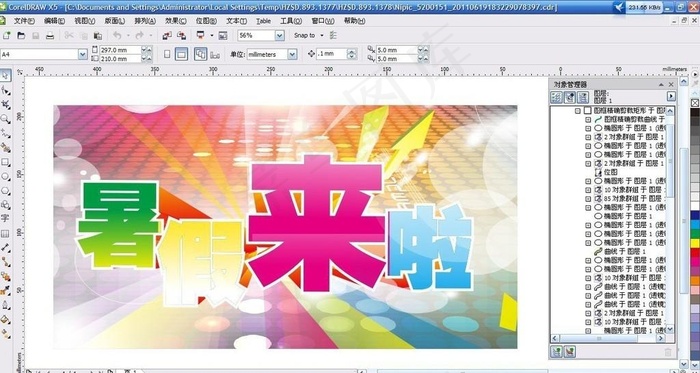Toggle Show Object Properties in Object Manager
Image resolution: width=700 pixels, height=373 pixels.
[556, 97]
